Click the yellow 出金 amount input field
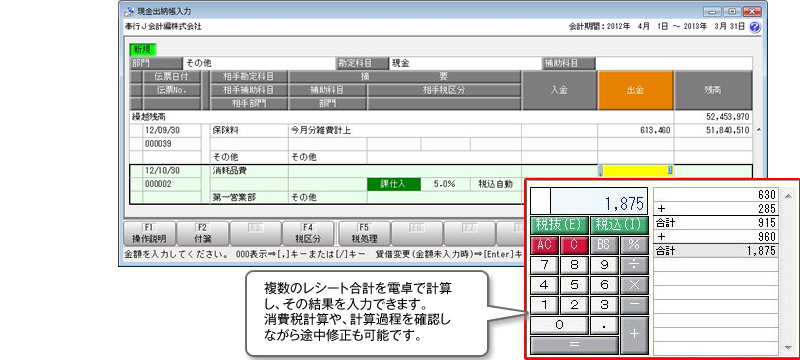The height and width of the screenshot is (360, 800). pos(636,171)
